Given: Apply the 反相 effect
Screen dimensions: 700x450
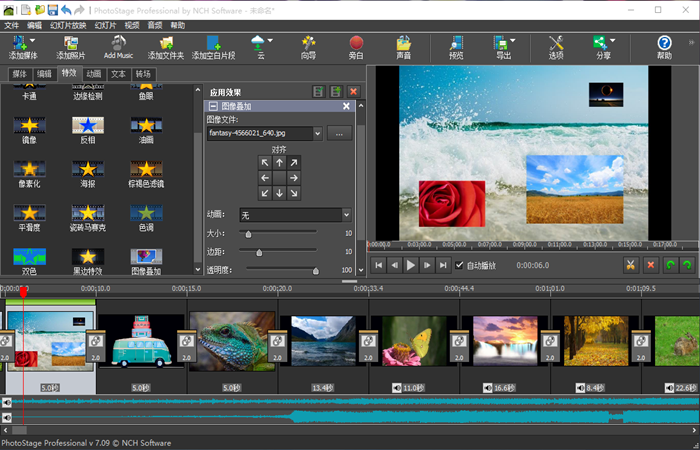Looking at the screenshot, I should pyautogui.click(x=88, y=126).
